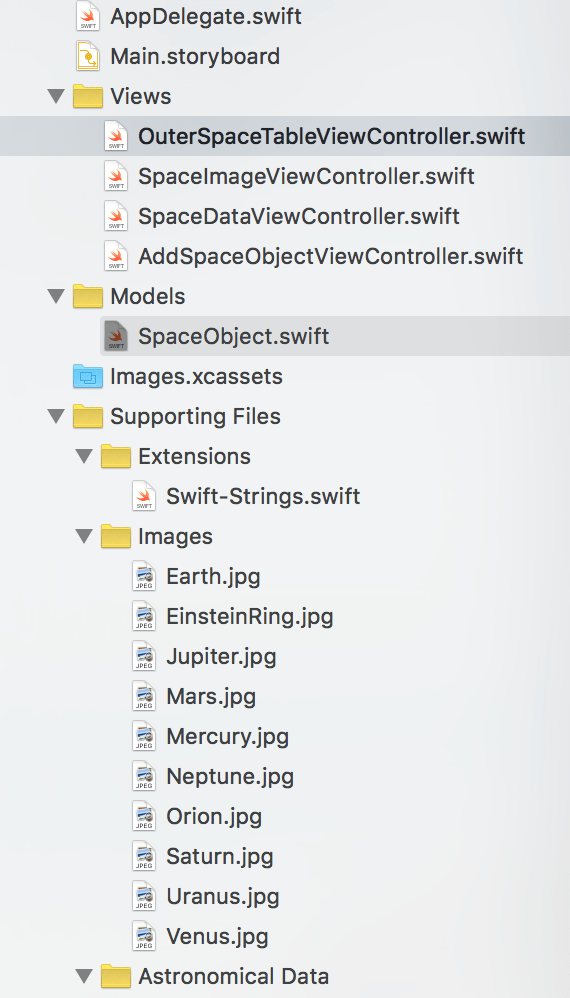Click the Uranus.jpg JPEG icon
This screenshot has height=998, width=570.
144,897
